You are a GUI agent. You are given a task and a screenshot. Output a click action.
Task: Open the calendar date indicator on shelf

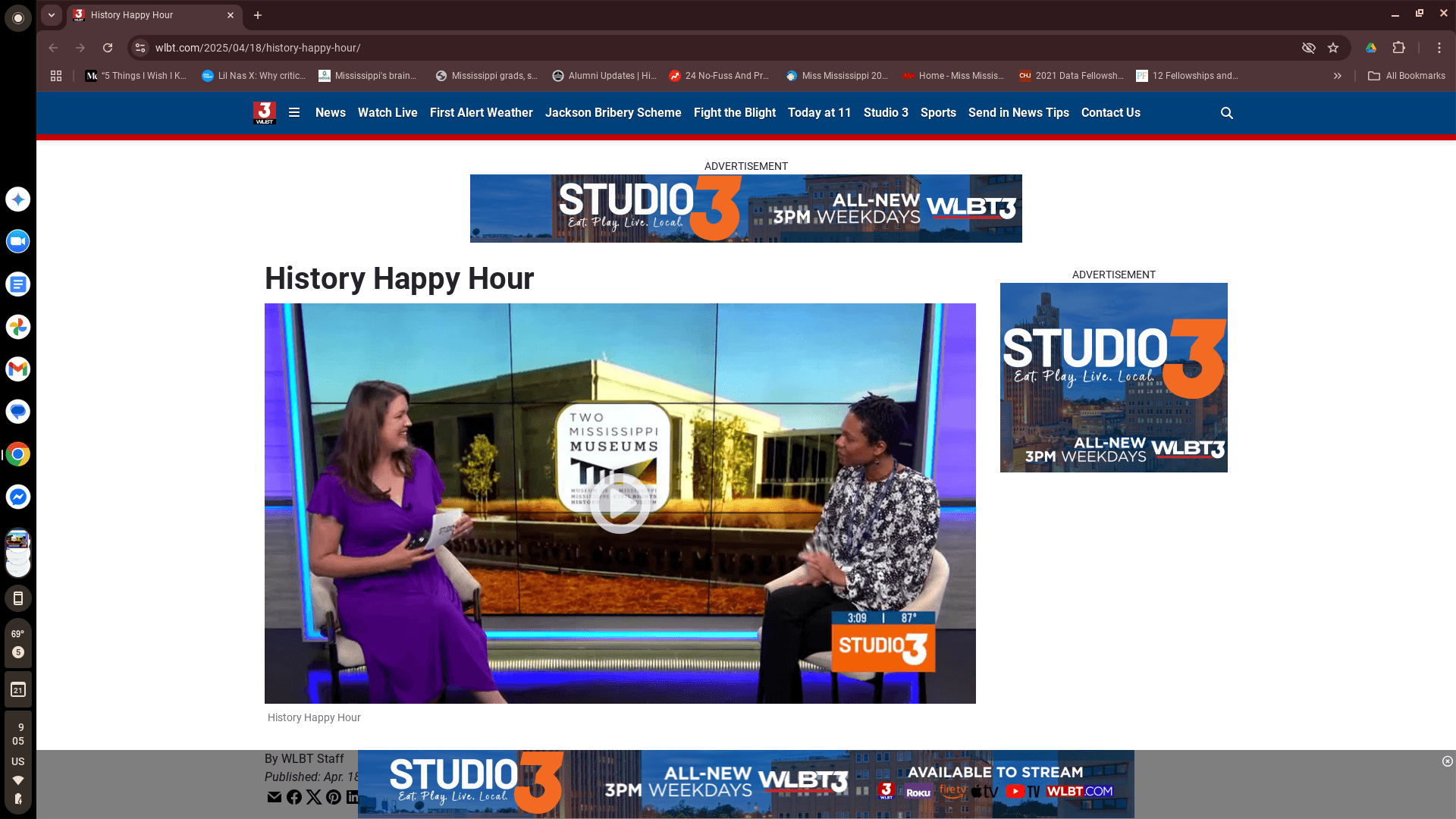[x=18, y=690]
